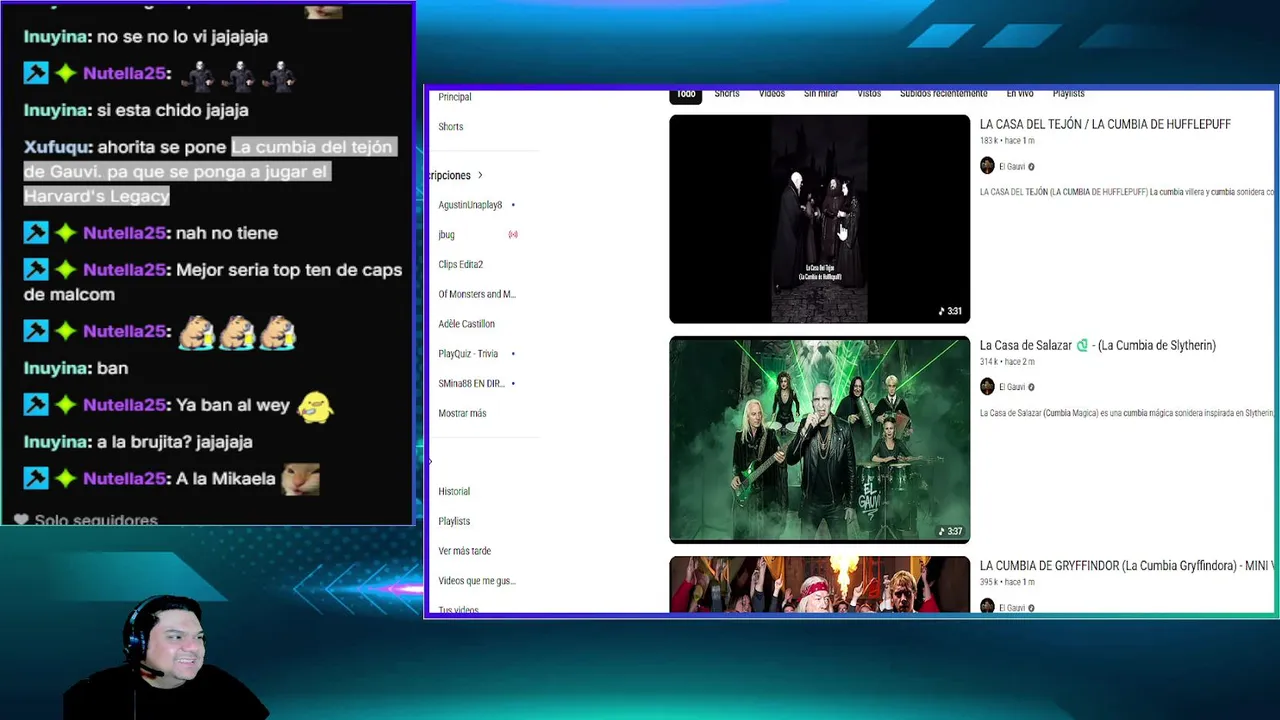Select the Todo filter chip

685,94
